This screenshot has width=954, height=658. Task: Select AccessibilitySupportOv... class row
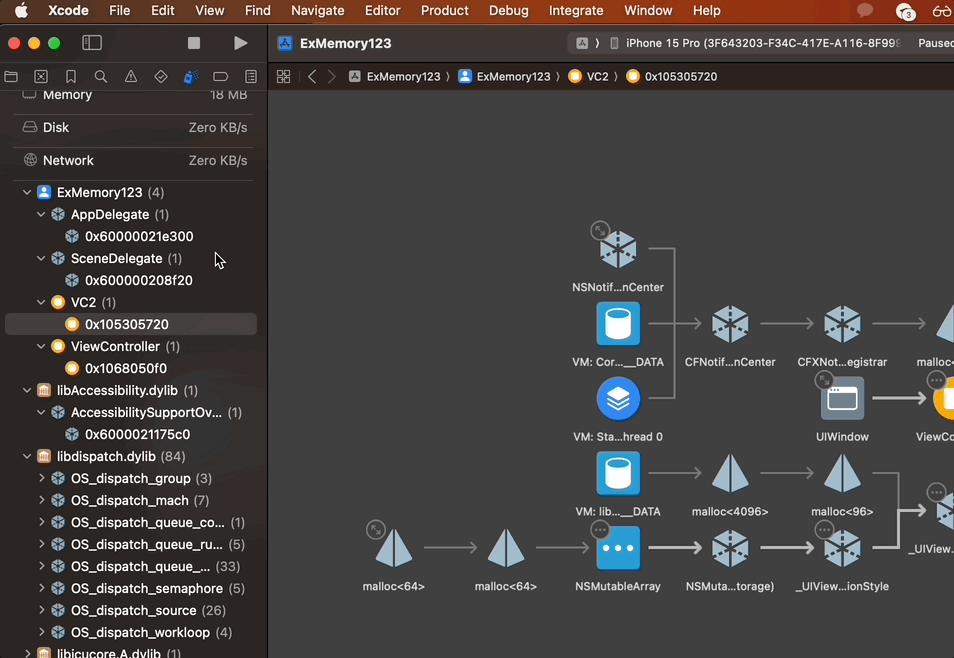pyautogui.click(x=131, y=413)
